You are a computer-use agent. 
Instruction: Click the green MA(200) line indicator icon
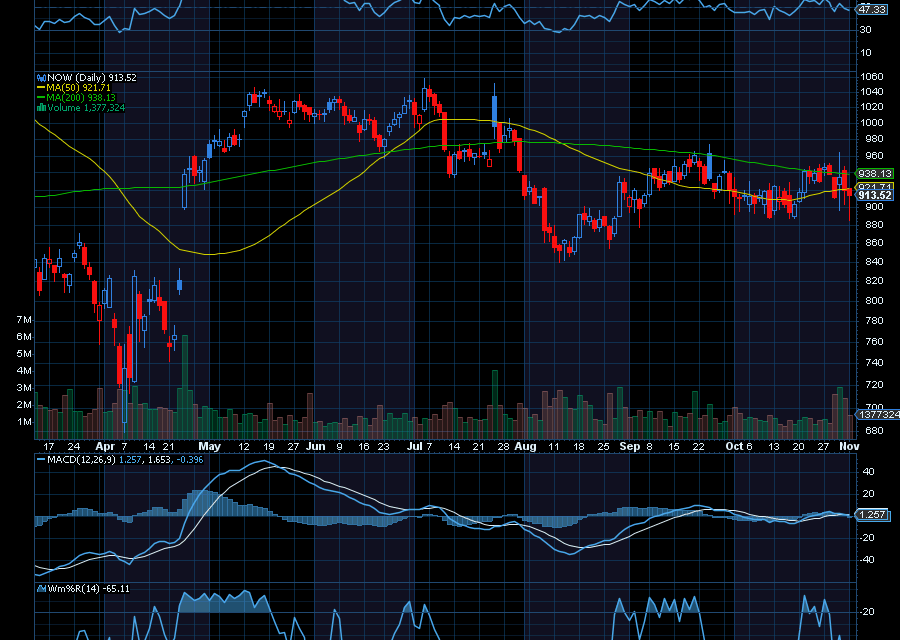pyautogui.click(x=41, y=97)
